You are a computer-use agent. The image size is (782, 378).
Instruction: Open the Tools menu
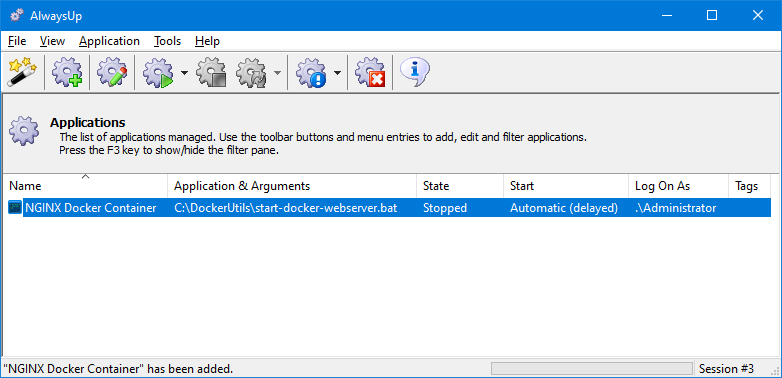(x=168, y=41)
